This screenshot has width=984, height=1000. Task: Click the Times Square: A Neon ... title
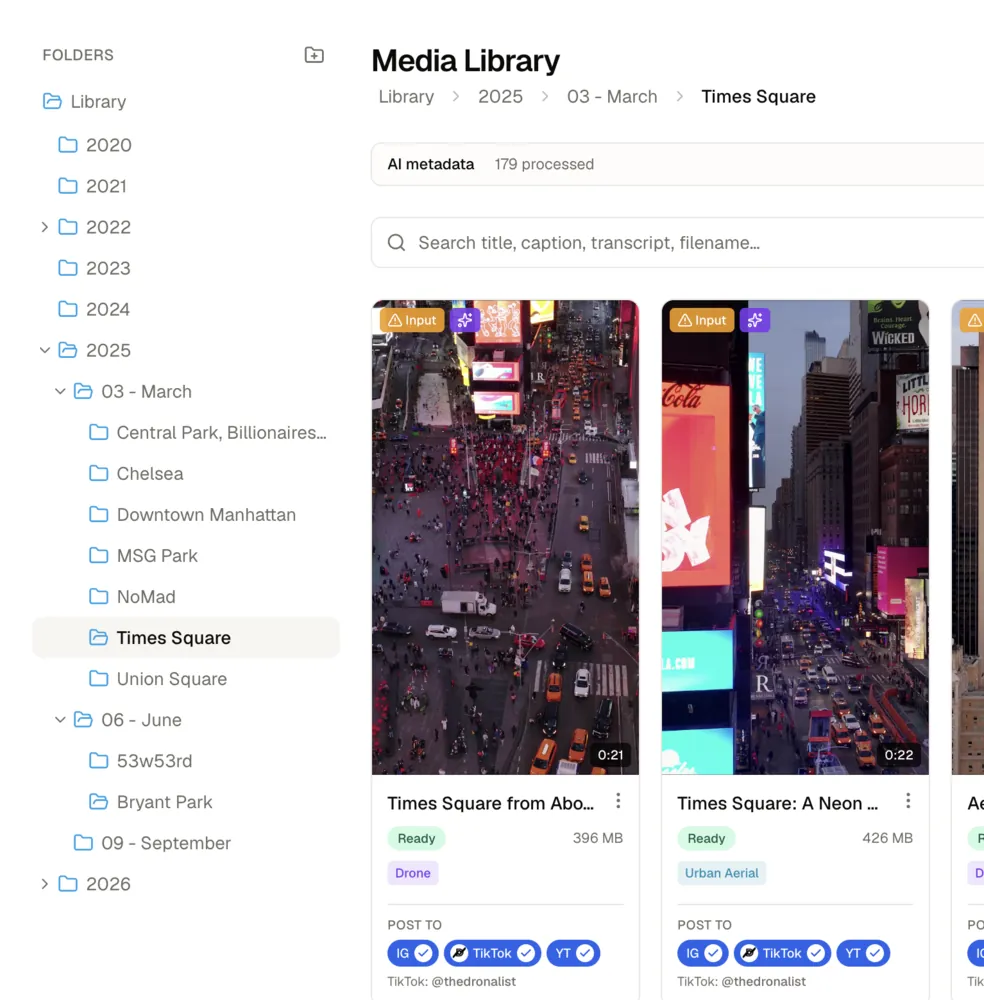coord(777,803)
